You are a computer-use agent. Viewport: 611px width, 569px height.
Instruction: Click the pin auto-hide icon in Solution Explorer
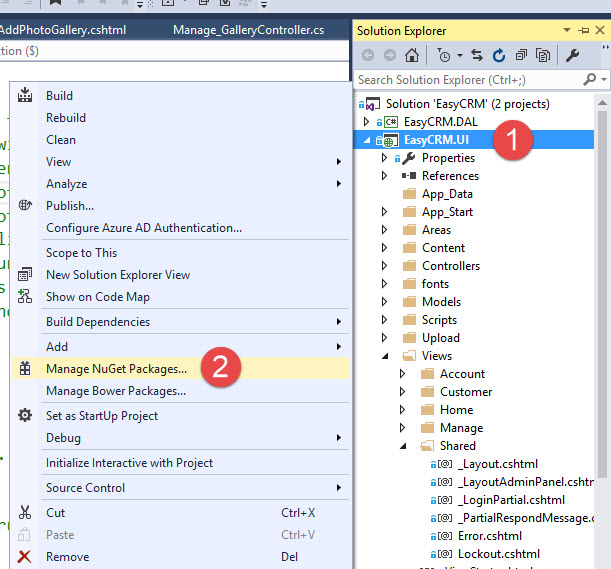tap(583, 30)
